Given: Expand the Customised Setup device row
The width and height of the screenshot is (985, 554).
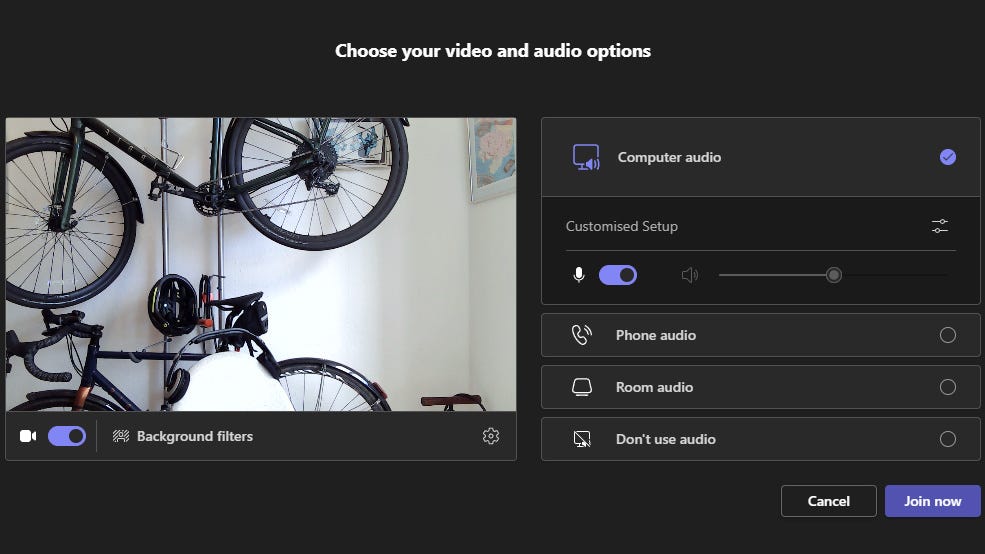Looking at the screenshot, I should click(622, 226).
